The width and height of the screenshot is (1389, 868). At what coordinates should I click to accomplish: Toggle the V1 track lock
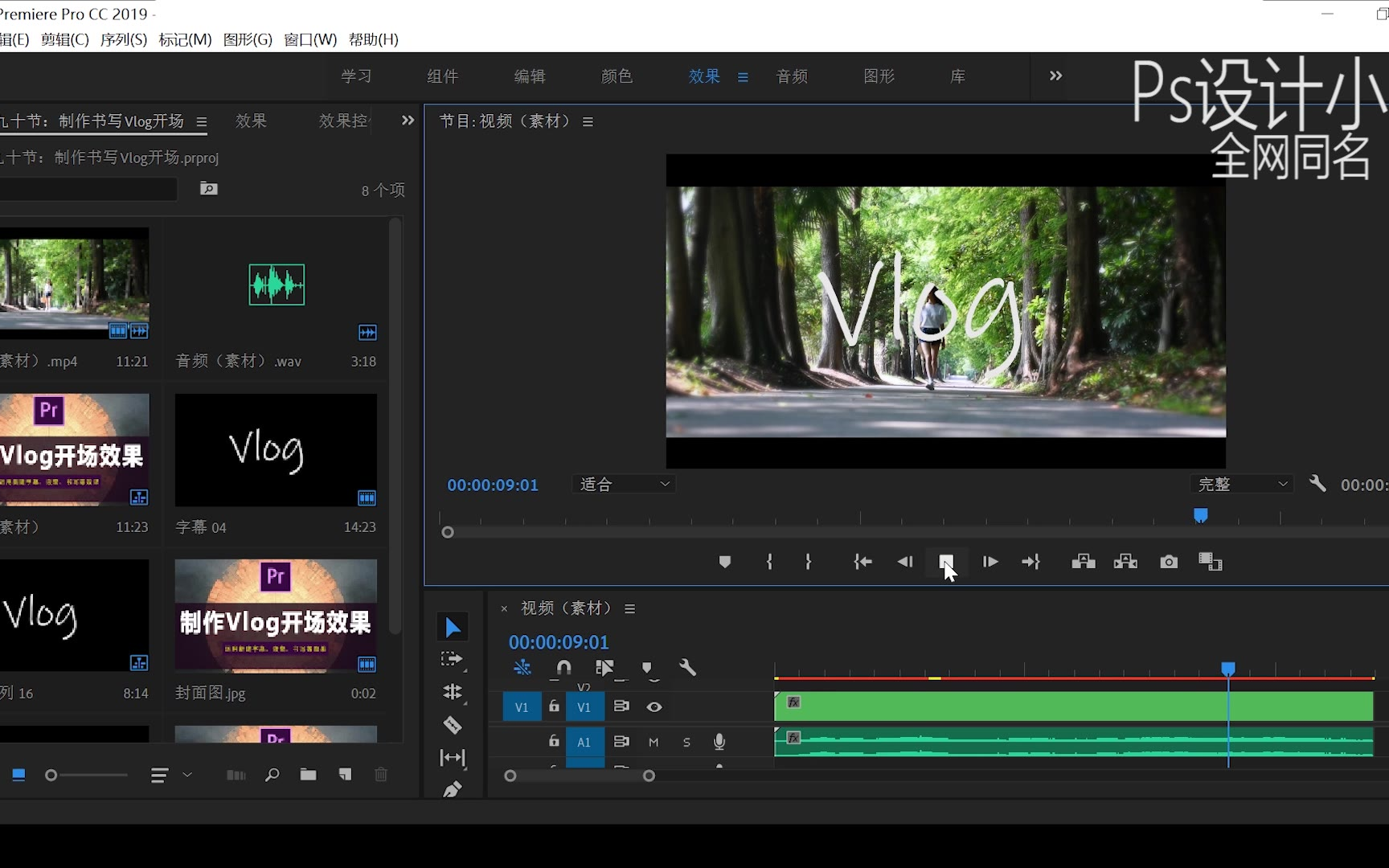554,706
